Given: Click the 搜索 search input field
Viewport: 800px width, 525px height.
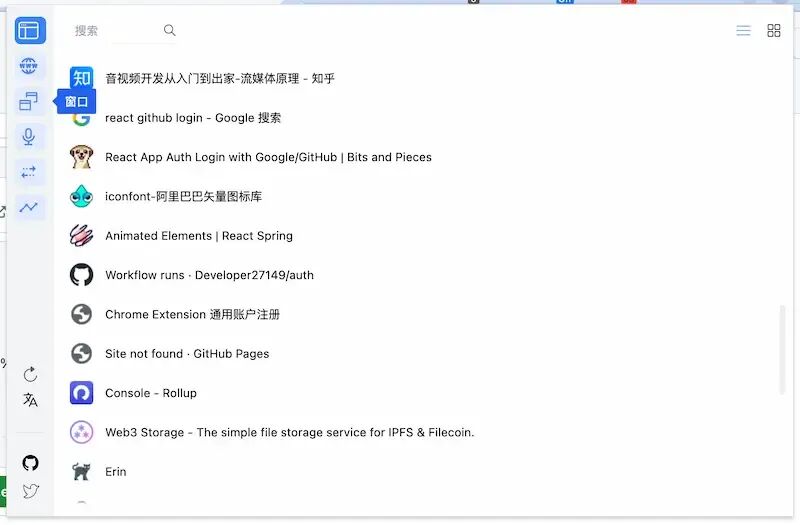Looking at the screenshot, I should (x=116, y=31).
